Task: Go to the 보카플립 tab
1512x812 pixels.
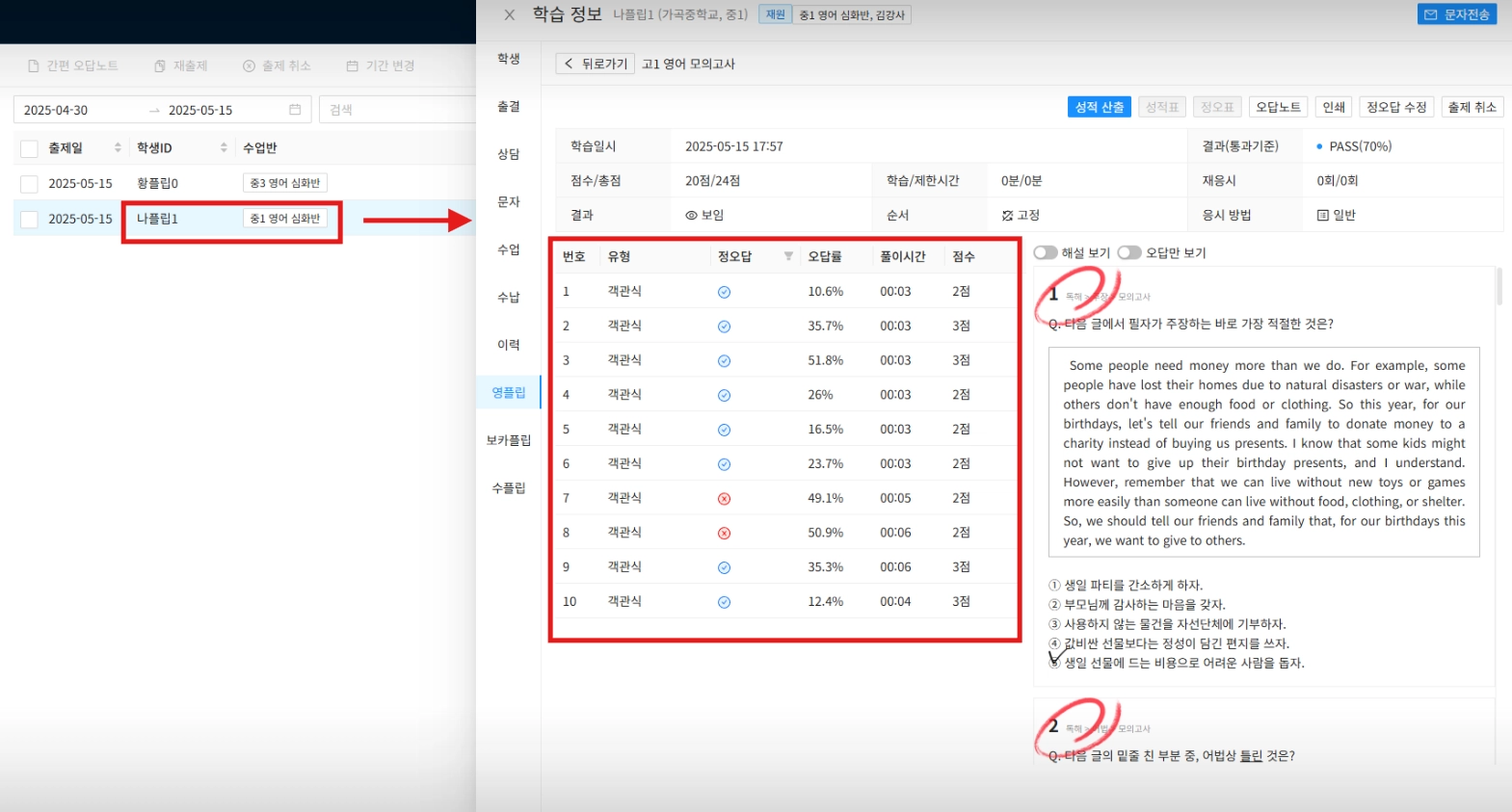Action: pos(509,440)
